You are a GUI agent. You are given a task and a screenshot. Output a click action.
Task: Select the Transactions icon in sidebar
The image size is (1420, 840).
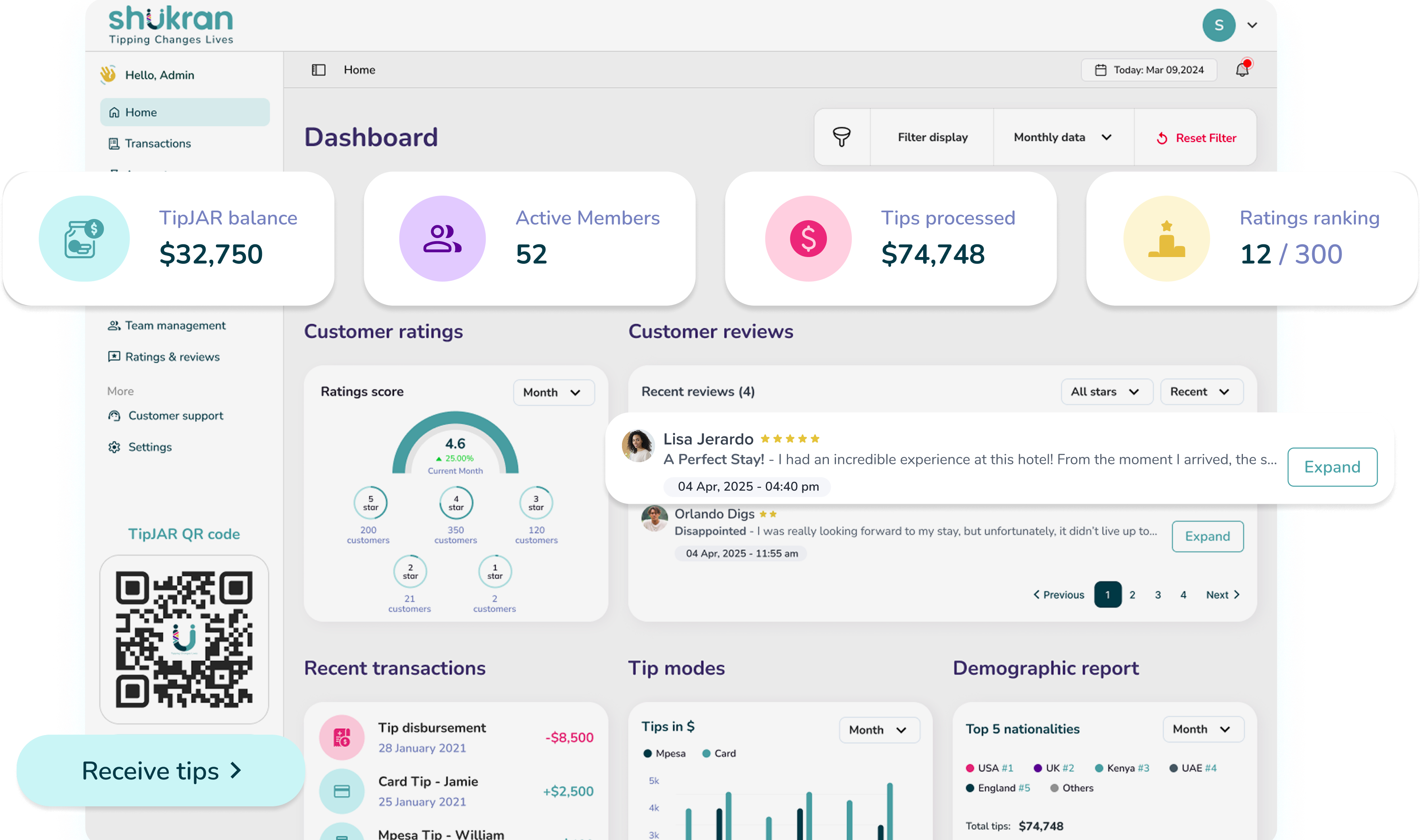click(114, 143)
